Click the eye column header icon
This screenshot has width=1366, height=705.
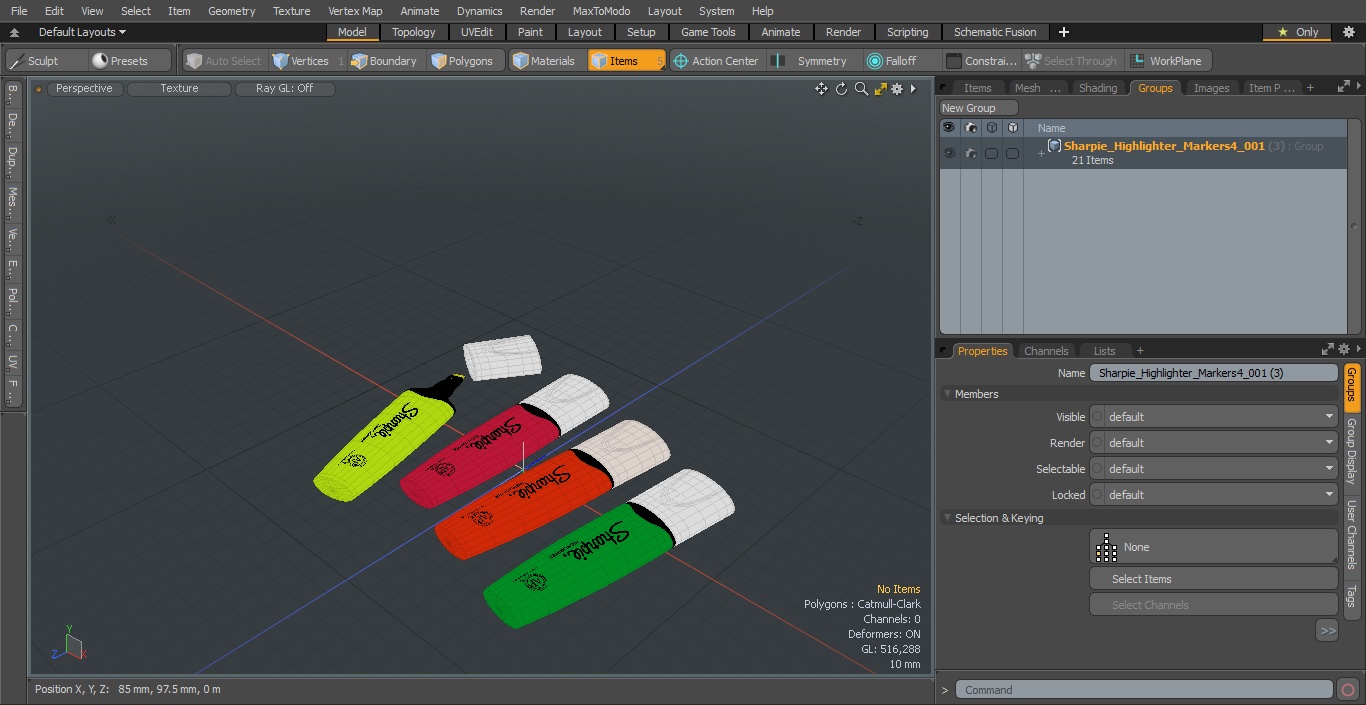948,128
